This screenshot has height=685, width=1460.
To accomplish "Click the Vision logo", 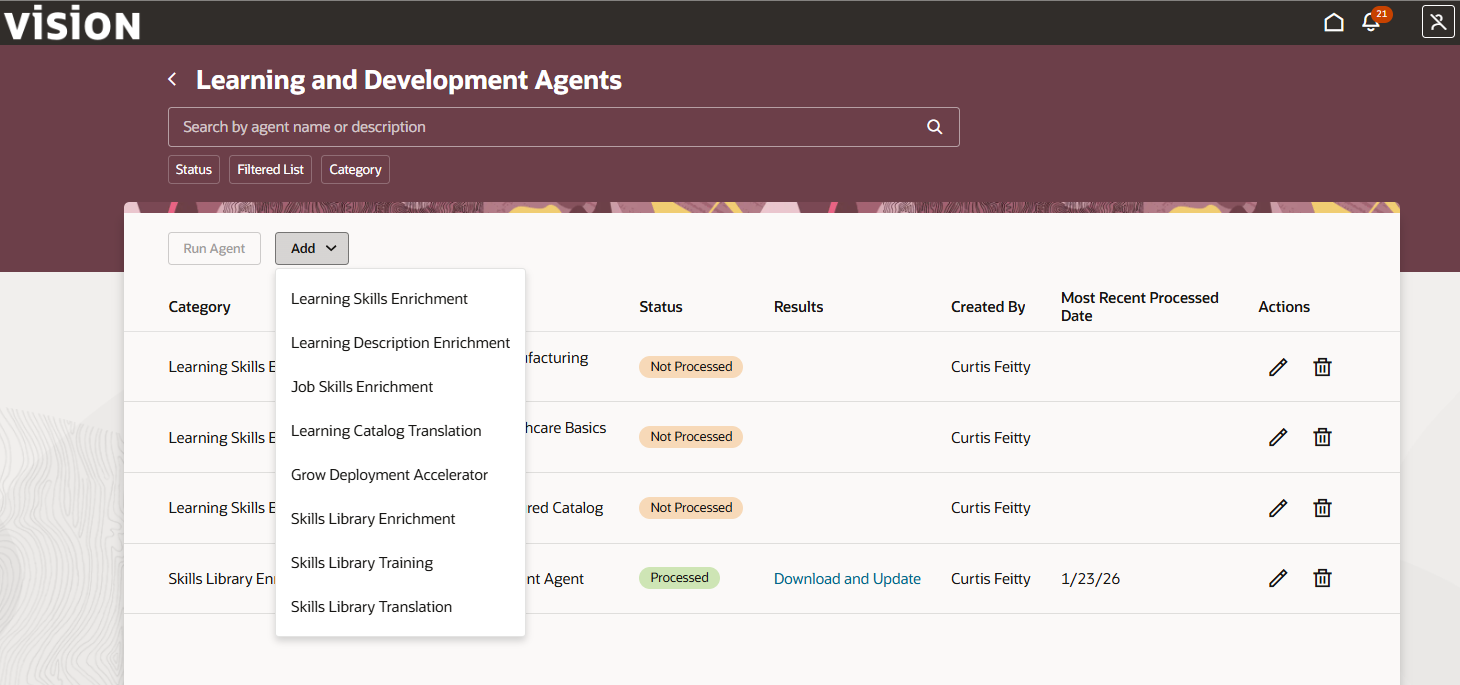I will pyautogui.click(x=71, y=22).
